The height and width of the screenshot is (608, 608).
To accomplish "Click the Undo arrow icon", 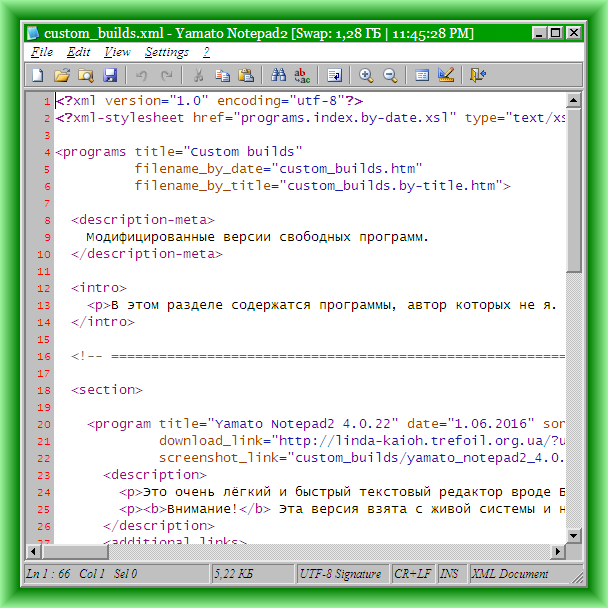I will pos(141,75).
